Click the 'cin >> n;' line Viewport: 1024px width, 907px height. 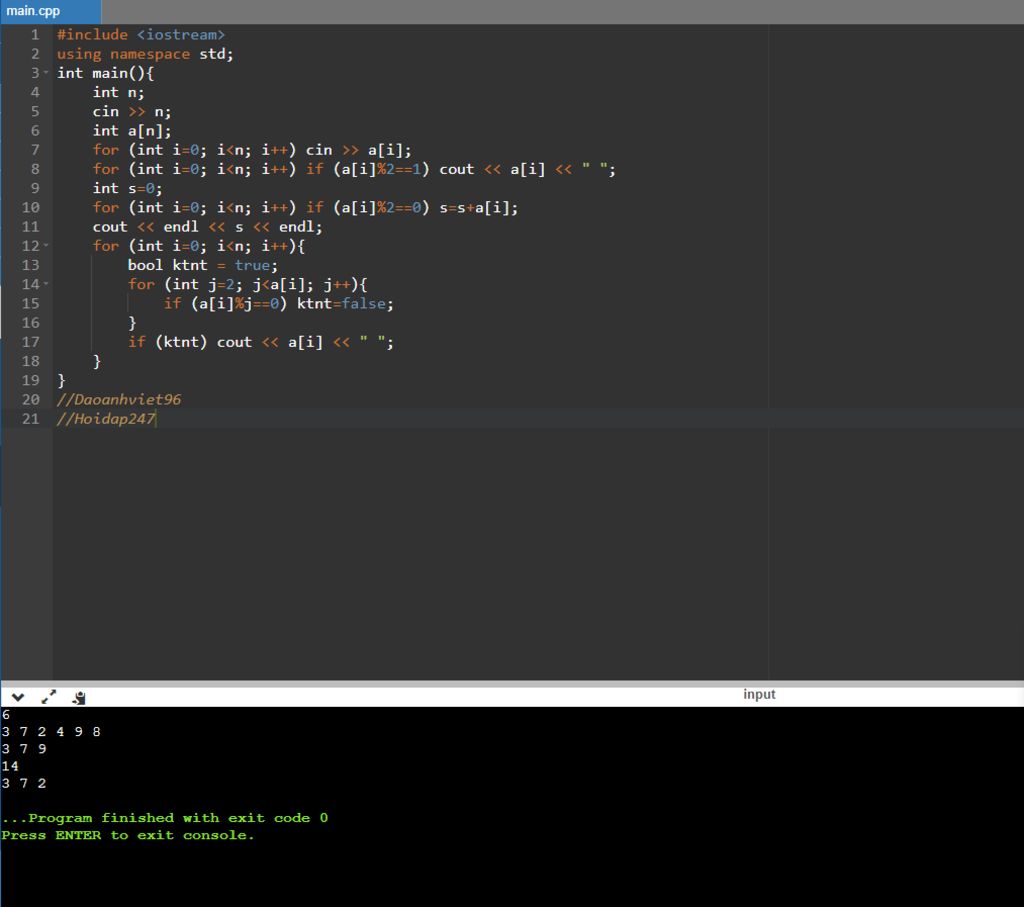[x=131, y=112]
